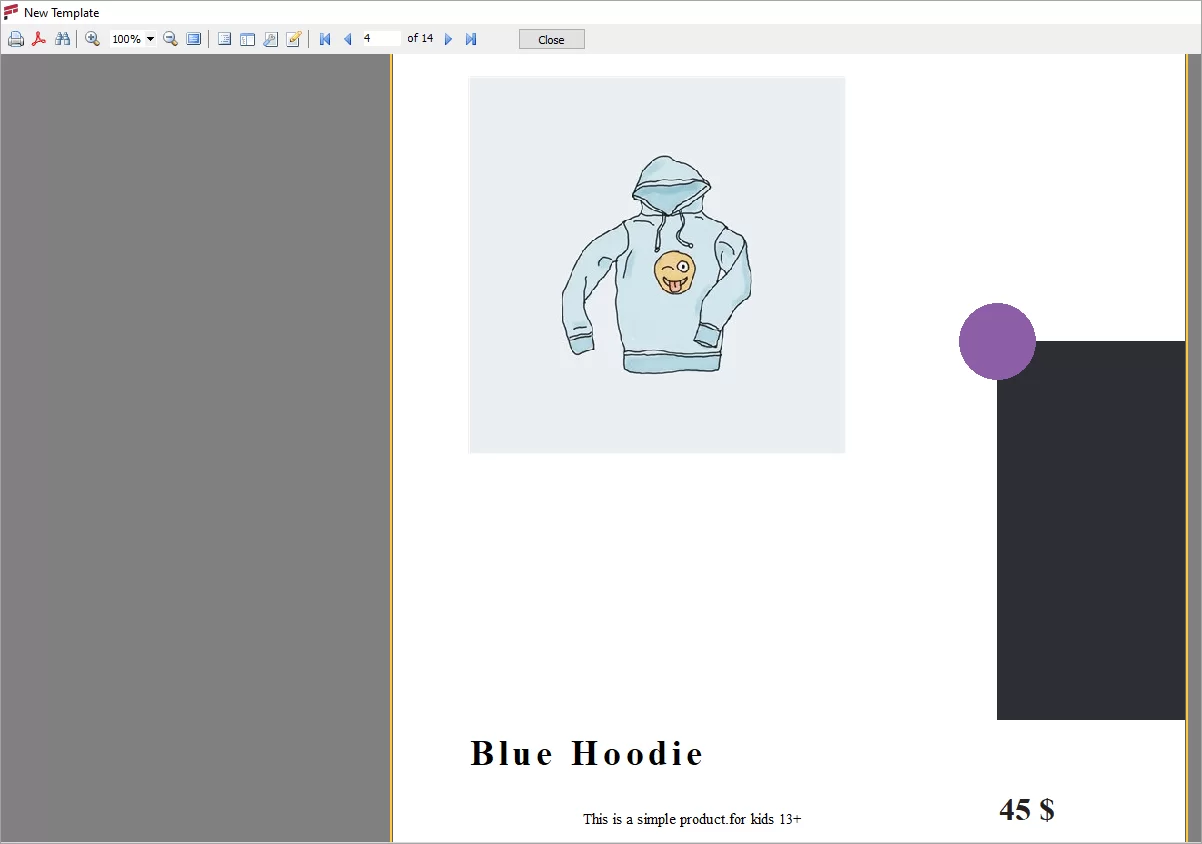The width and height of the screenshot is (1202, 844).
Task: Open the Watermark settings
Action: [271, 39]
